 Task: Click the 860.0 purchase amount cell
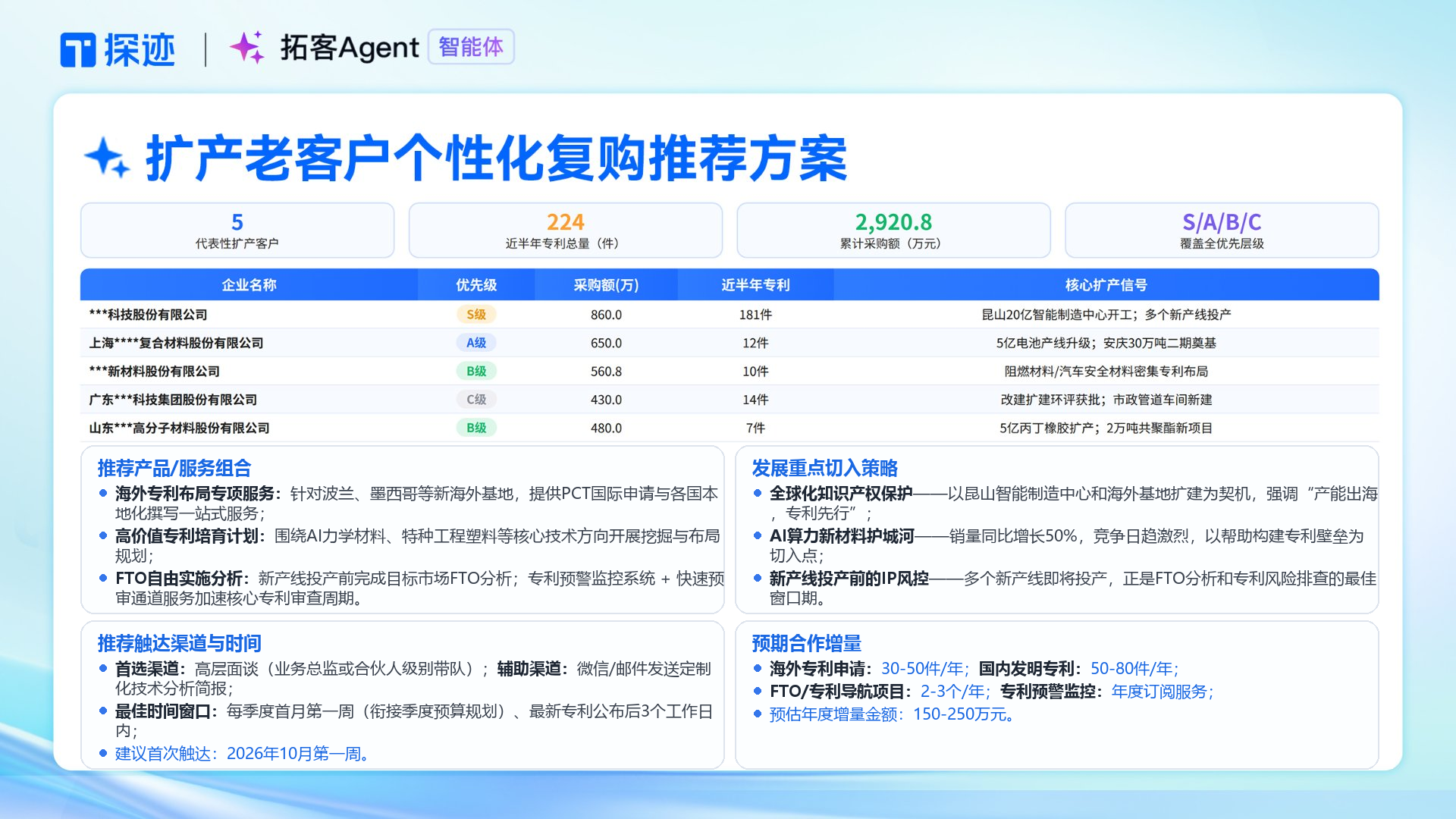(606, 315)
